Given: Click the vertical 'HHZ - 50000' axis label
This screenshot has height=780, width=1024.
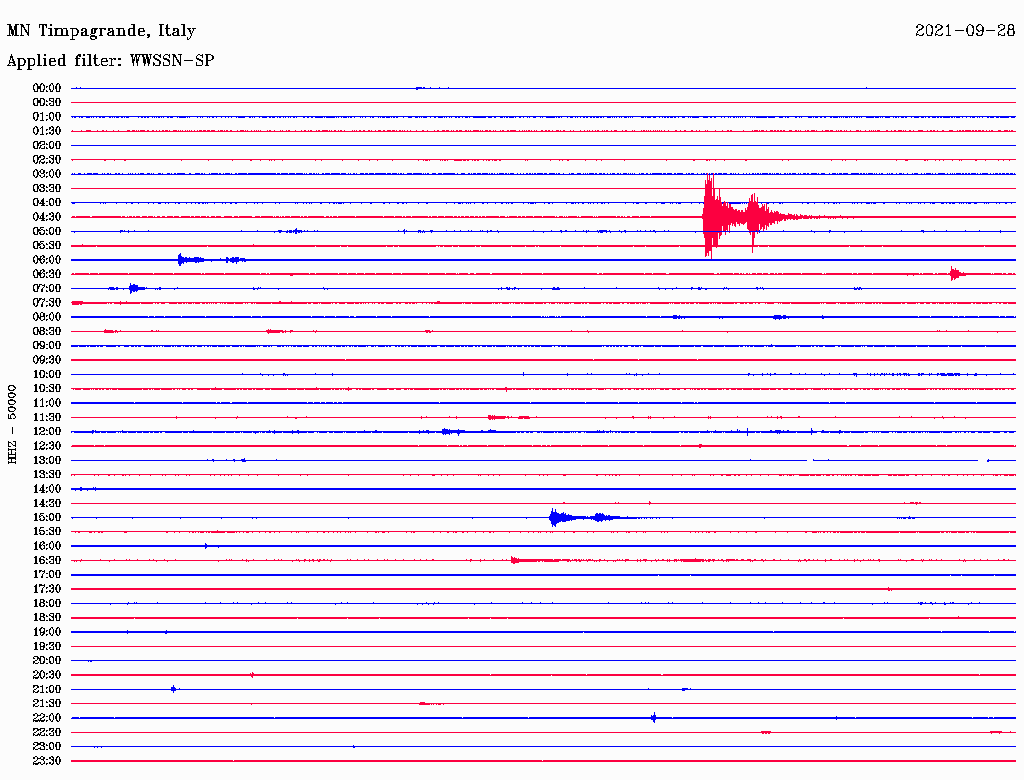Looking at the screenshot, I should (x=12, y=424).
